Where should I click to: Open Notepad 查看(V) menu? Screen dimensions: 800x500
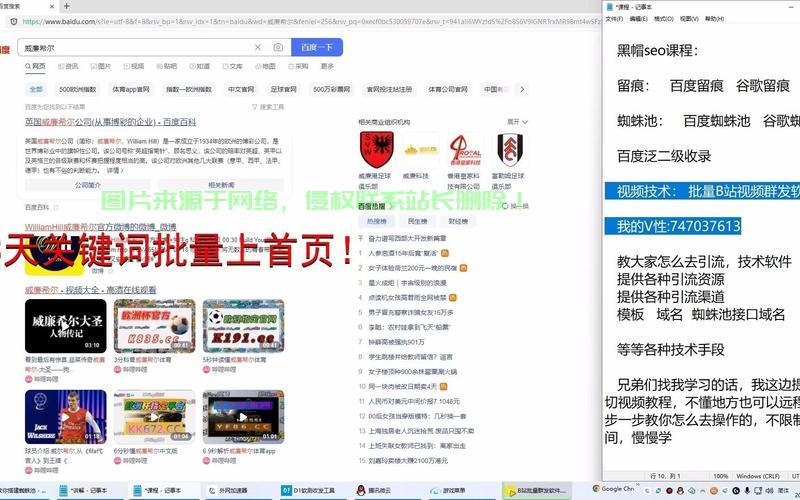click(689, 18)
